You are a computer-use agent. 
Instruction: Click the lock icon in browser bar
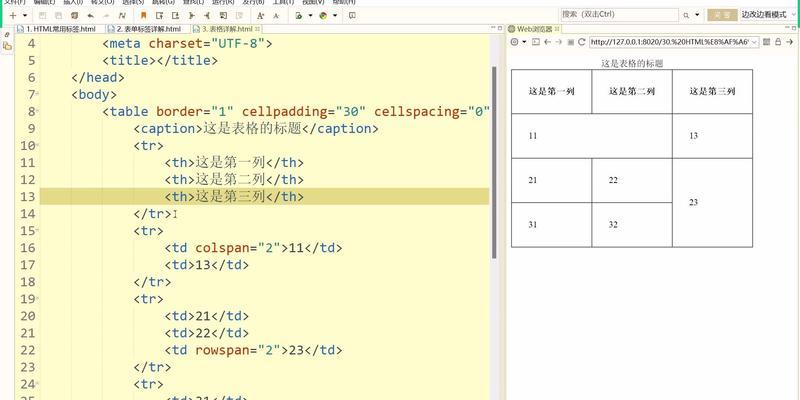click(778, 42)
